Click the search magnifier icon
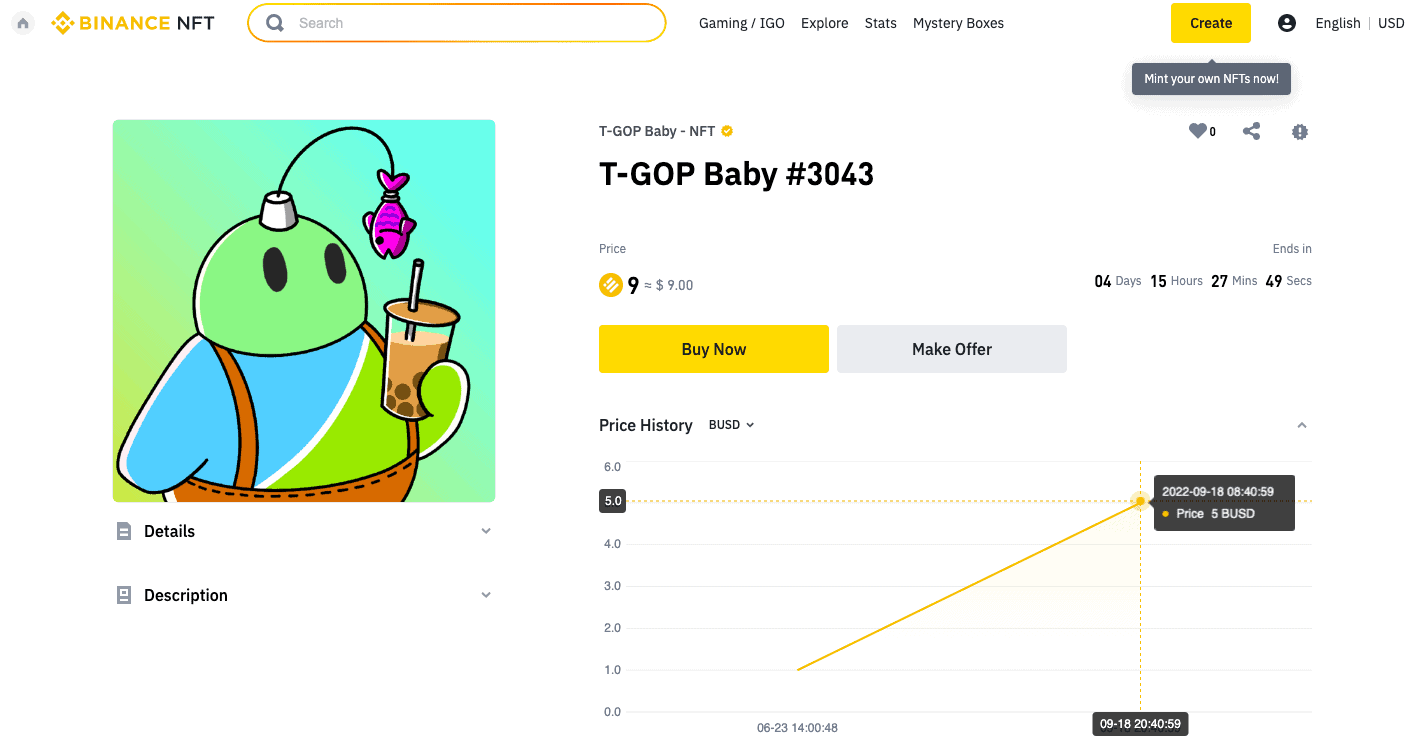The image size is (1421, 745). pos(275,23)
